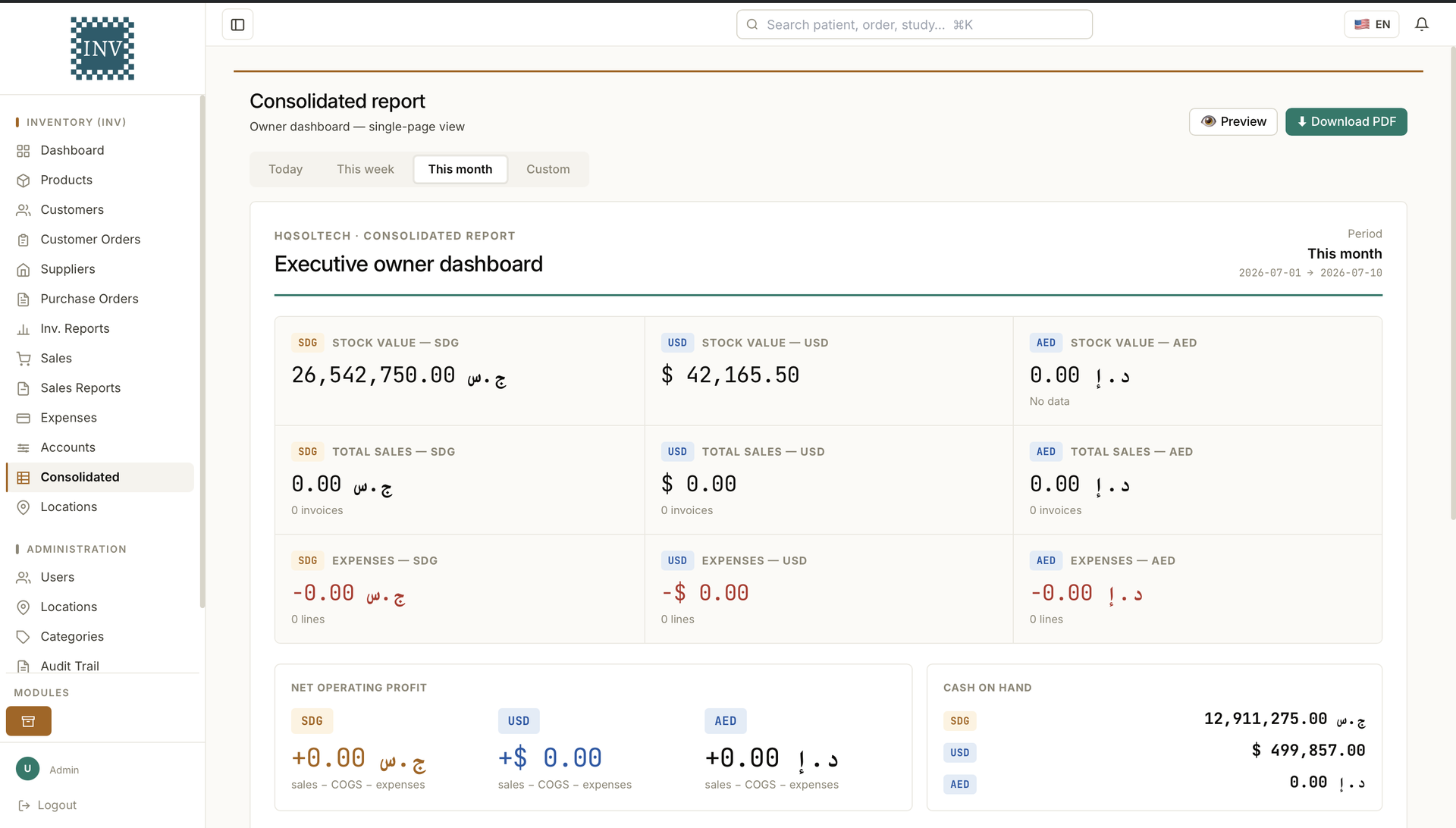The width and height of the screenshot is (1456, 828).
Task: Click "No data" under AED stock value
Action: click(1050, 401)
